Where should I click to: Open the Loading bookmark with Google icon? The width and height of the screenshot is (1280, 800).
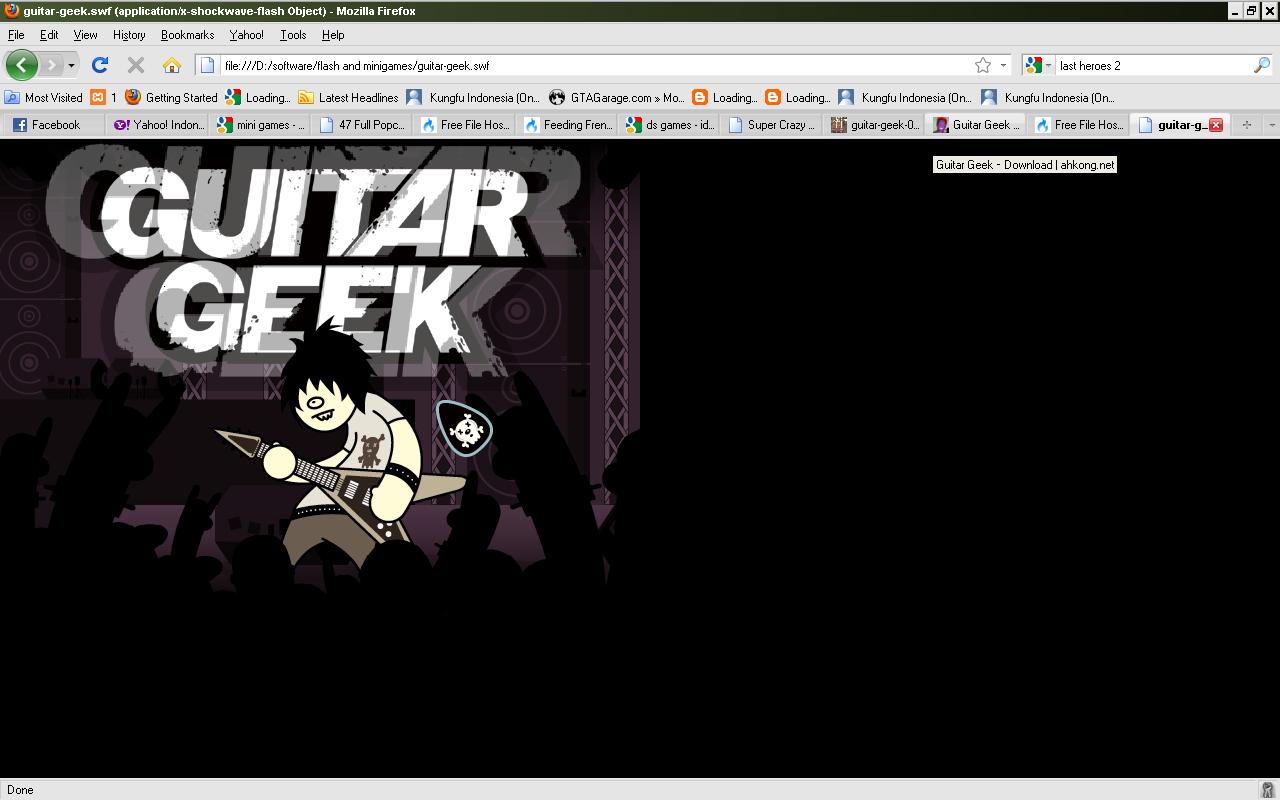[258, 97]
